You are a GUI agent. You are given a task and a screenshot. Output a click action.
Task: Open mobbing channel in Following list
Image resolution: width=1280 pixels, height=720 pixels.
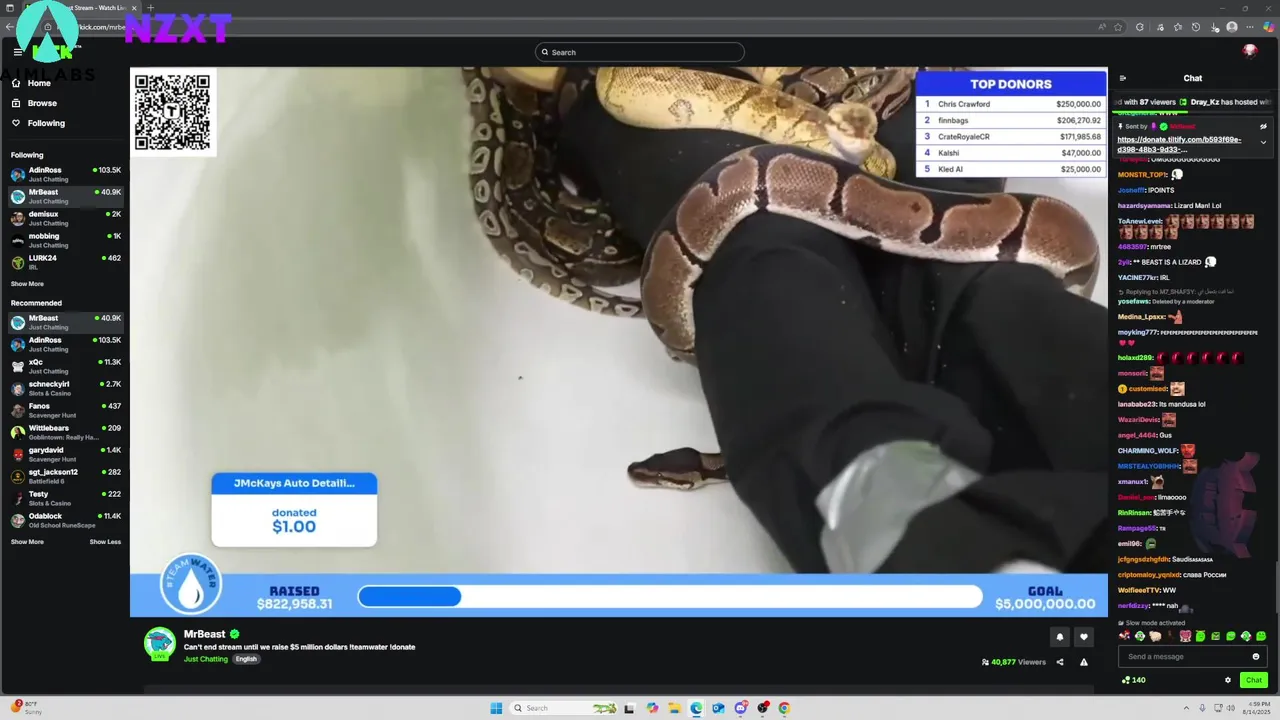[x=65, y=240]
